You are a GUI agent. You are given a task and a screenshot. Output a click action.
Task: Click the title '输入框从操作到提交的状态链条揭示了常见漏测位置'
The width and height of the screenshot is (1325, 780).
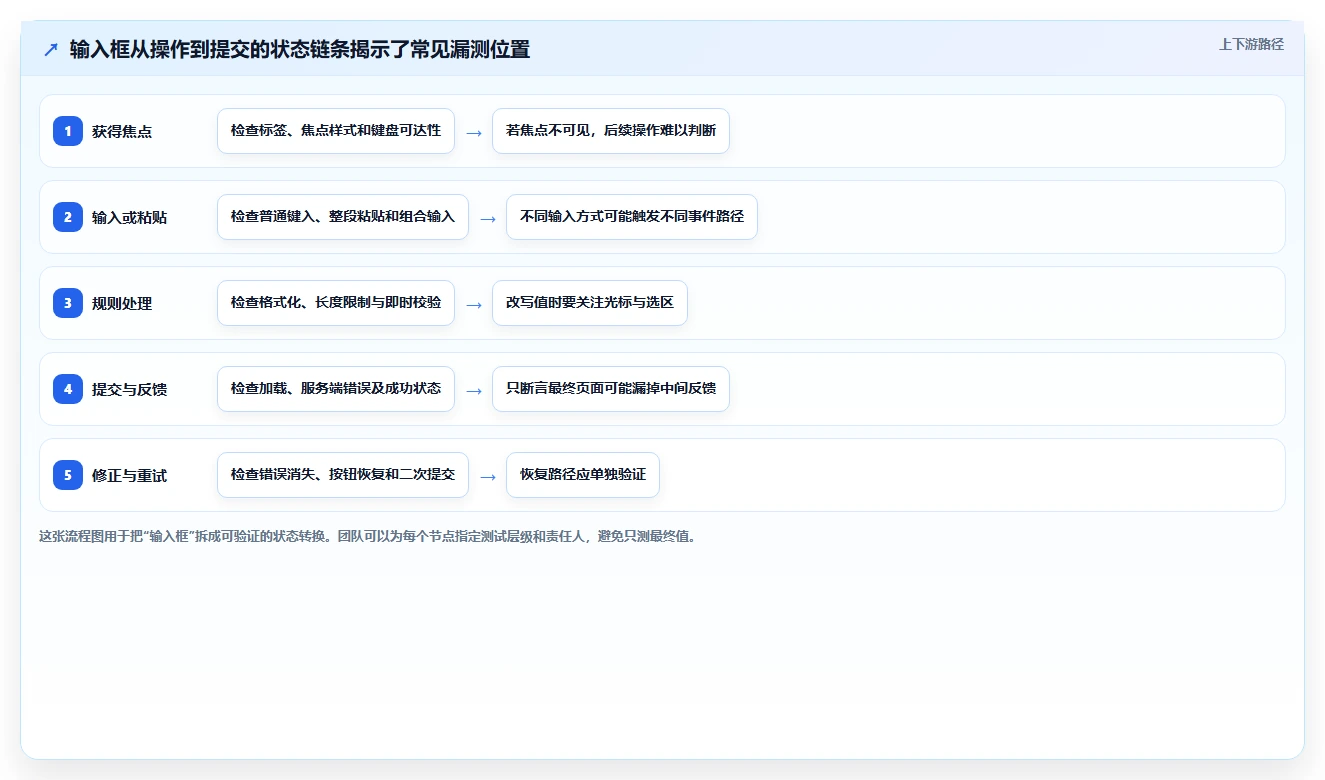[300, 49]
